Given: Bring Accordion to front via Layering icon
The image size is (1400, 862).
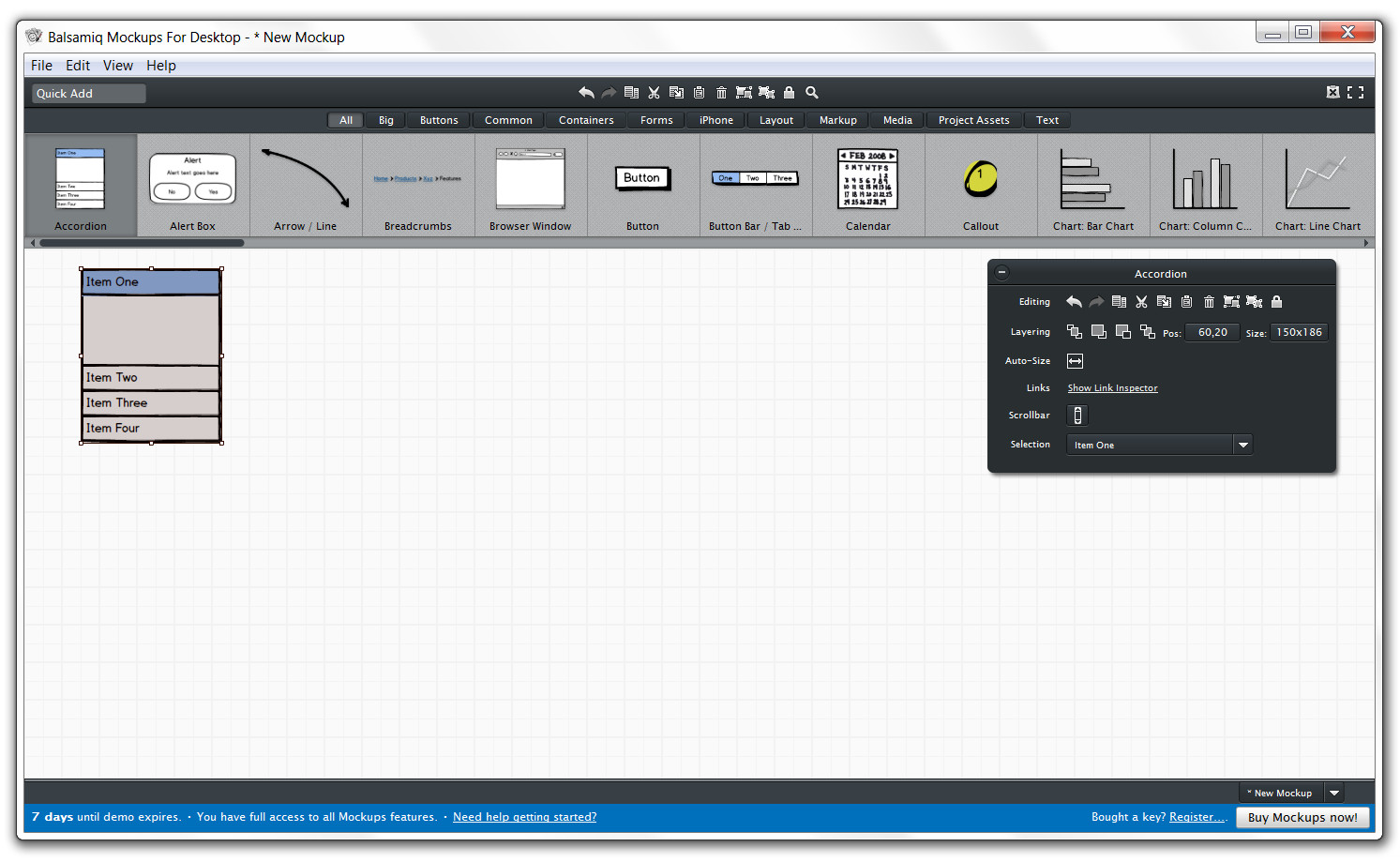Looking at the screenshot, I should pyautogui.click(x=1074, y=331).
